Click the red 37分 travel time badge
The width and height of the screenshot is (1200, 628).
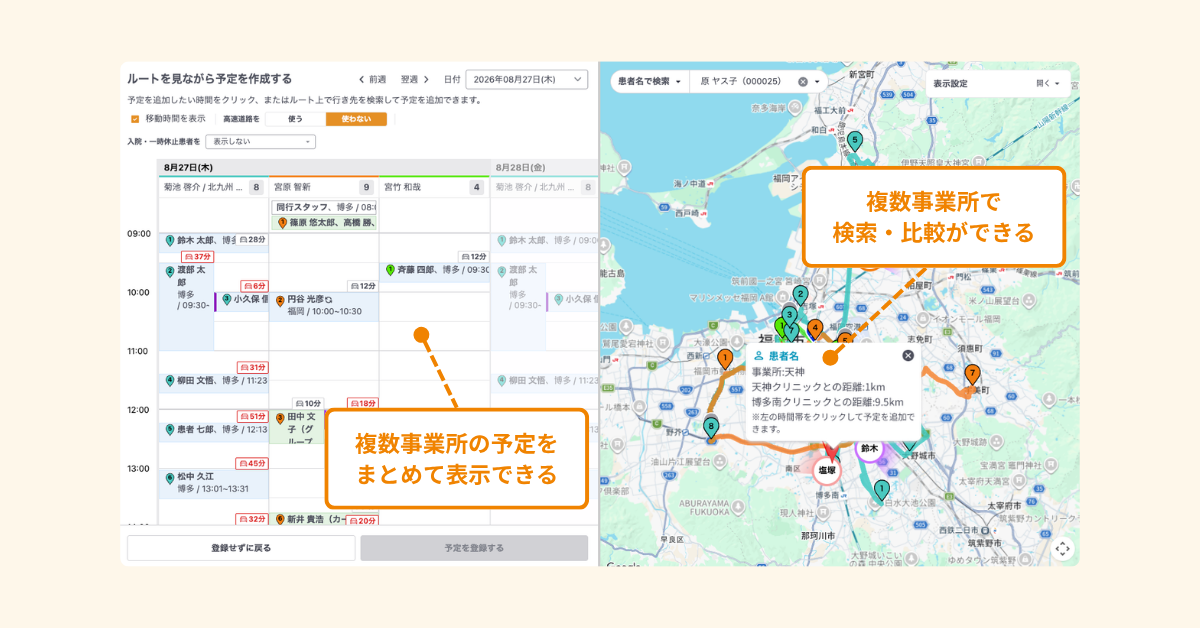click(197, 257)
